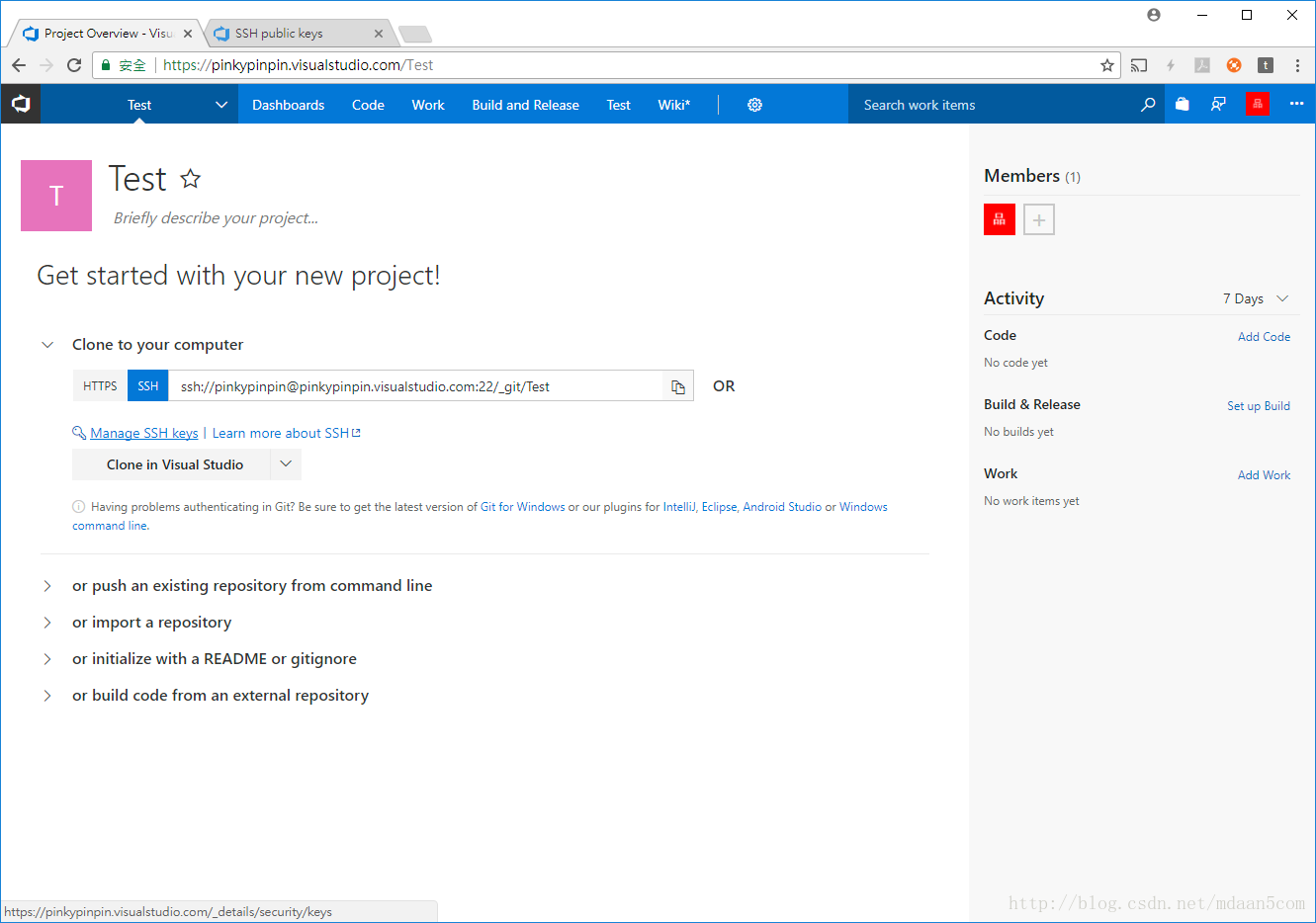This screenshot has width=1316, height=923.
Task: Click the Set up Build link
Action: 1259,406
